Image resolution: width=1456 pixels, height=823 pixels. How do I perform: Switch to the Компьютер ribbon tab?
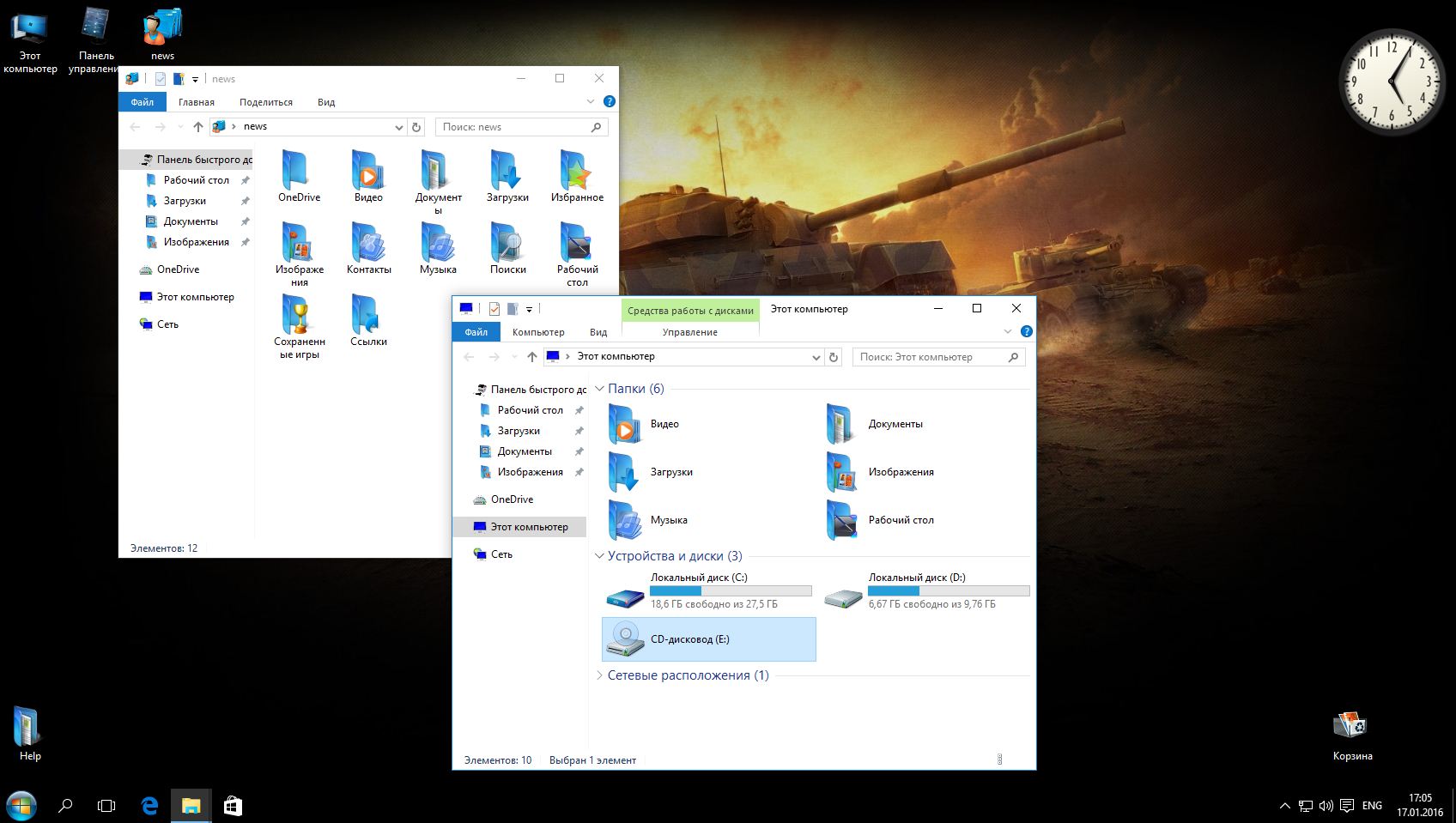click(x=538, y=332)
